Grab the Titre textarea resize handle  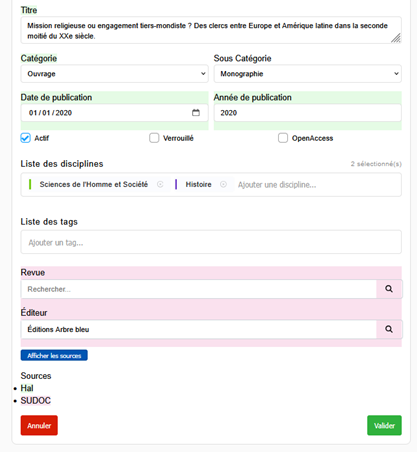[x=396, y=38]
